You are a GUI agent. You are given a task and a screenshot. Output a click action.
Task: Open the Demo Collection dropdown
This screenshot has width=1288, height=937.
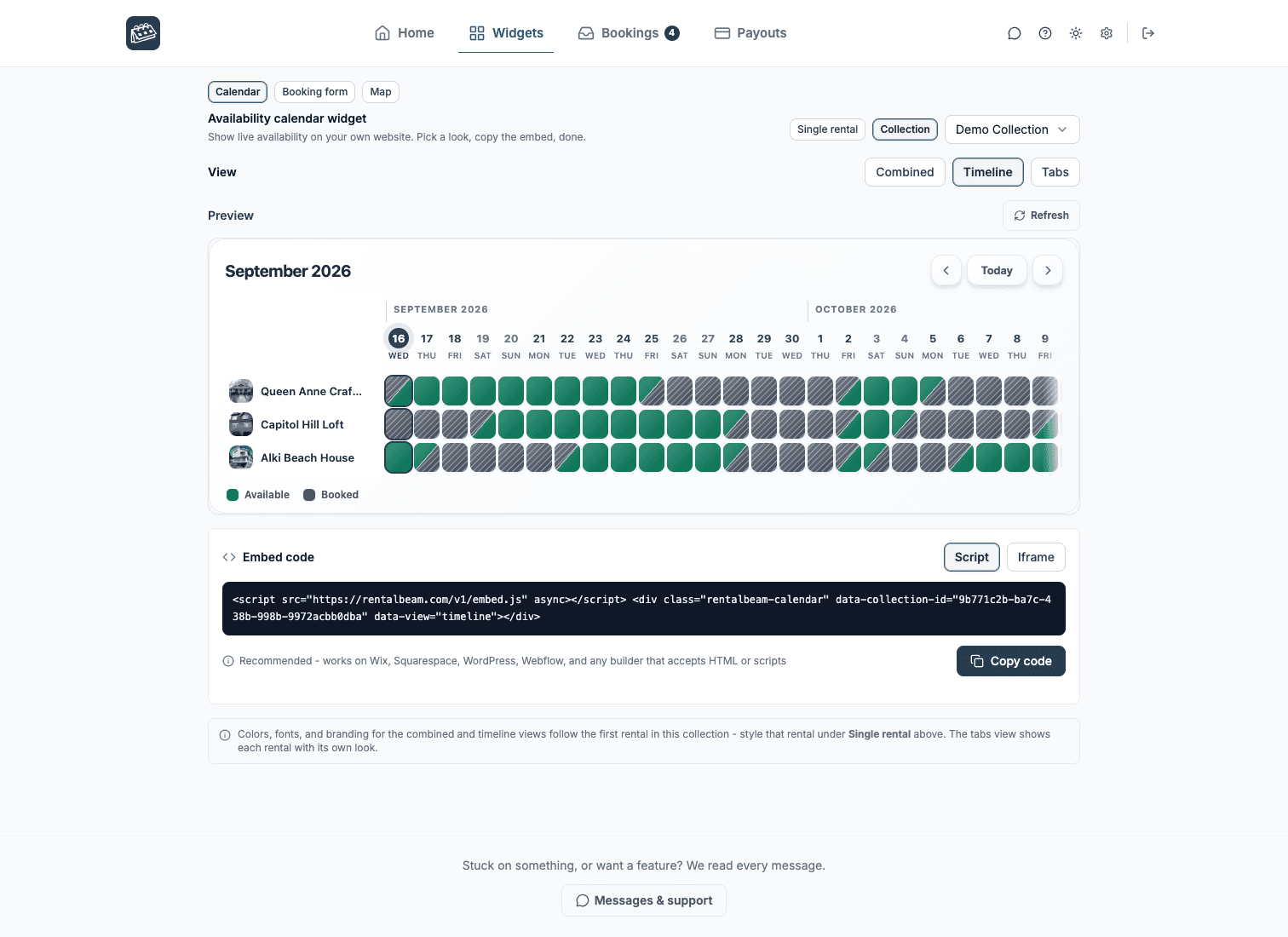[1012, 129]
